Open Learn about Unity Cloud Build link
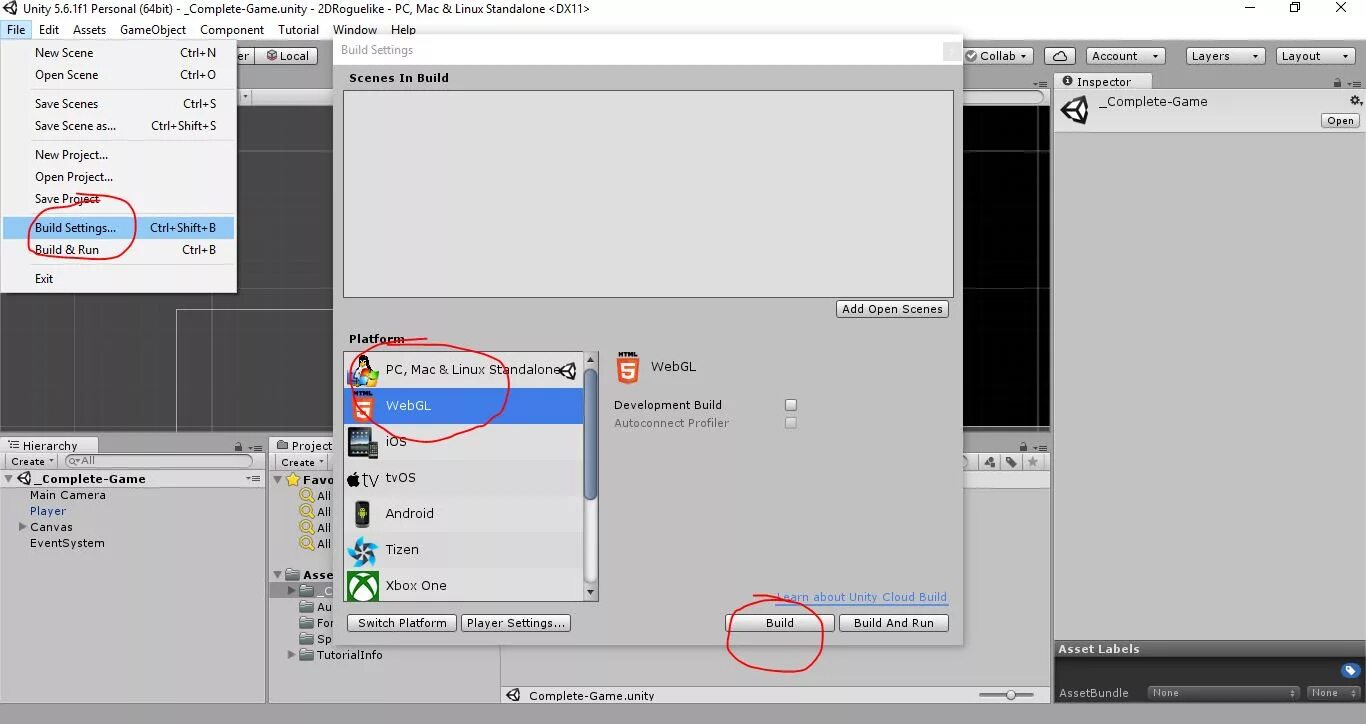Screen dimensions: 1366x724 (x=862, y=597)
